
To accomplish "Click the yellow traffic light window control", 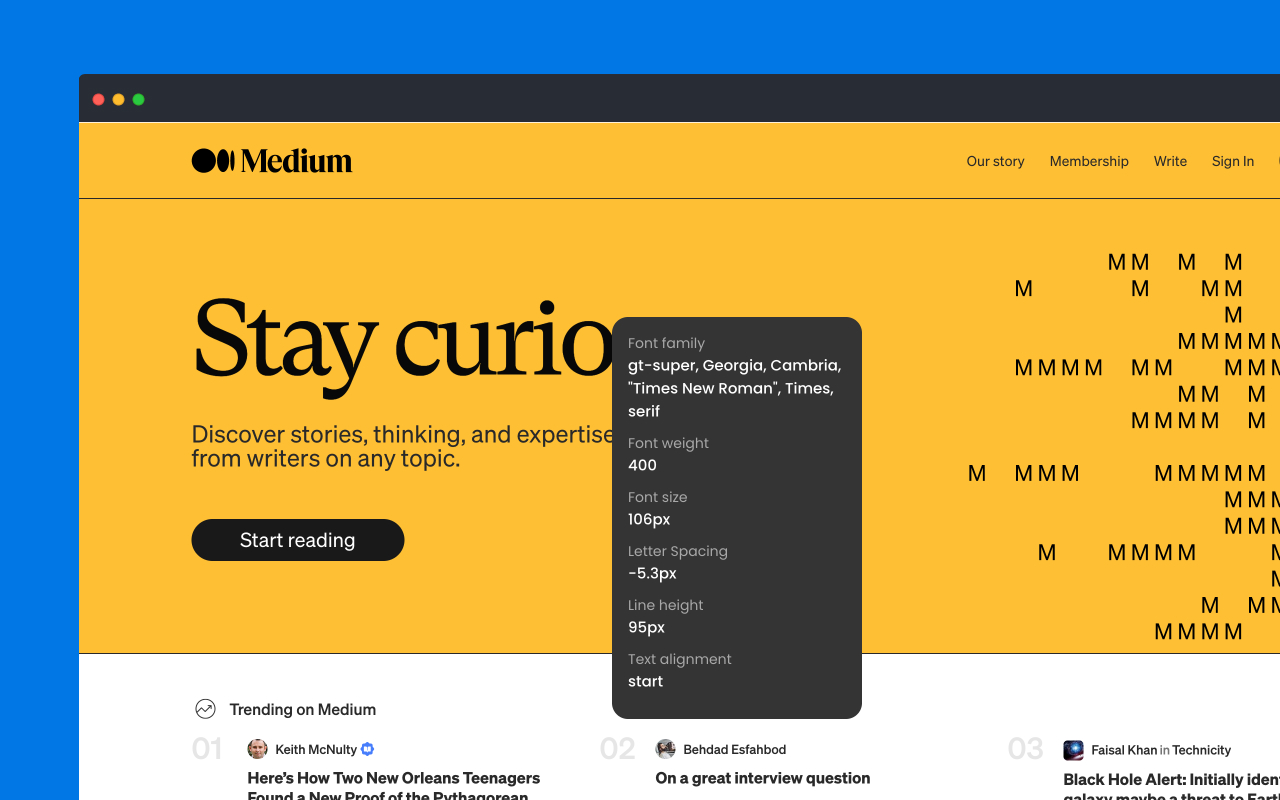I will pos(118,99).
